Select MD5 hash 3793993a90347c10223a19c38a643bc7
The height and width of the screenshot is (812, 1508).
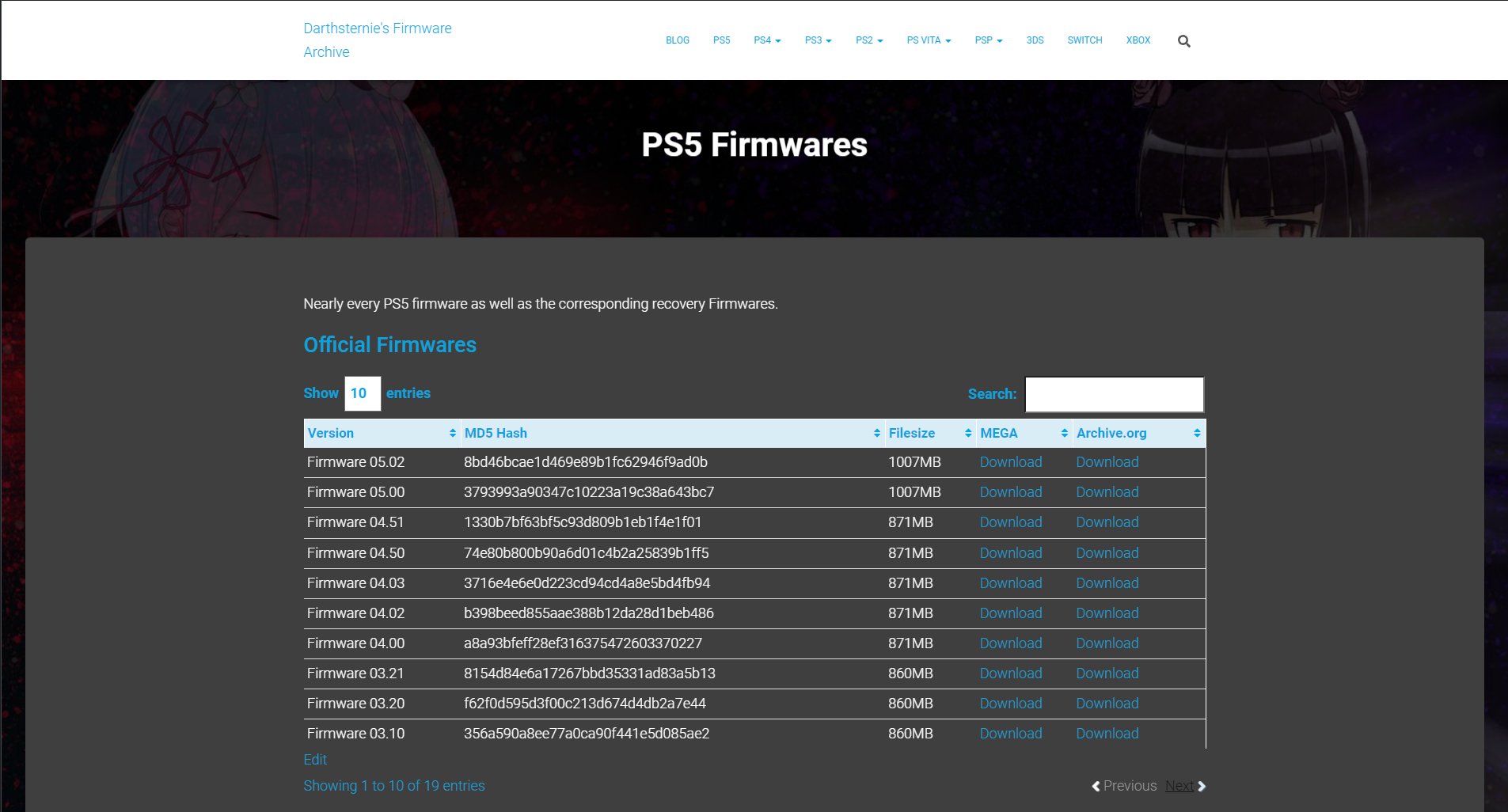coord(589,492)
